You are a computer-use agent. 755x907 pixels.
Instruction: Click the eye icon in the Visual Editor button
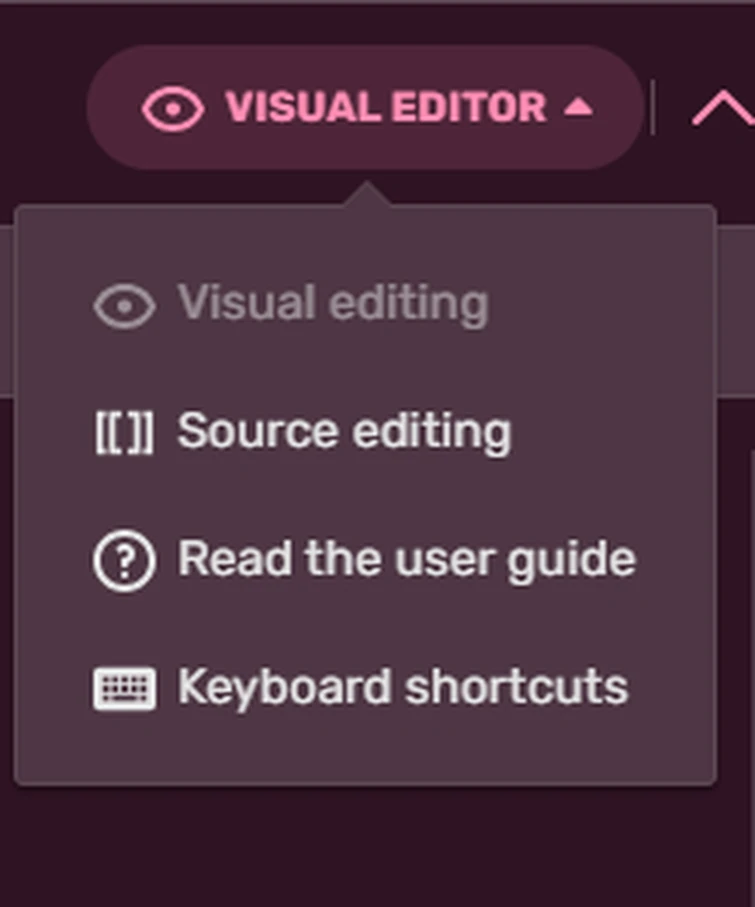172,108
